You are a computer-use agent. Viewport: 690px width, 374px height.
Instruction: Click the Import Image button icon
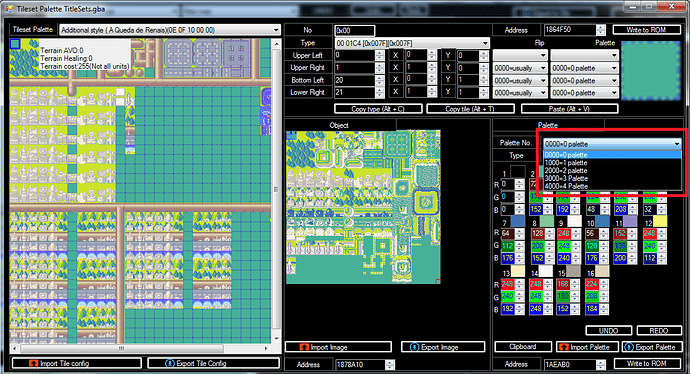tap(304, 347)
